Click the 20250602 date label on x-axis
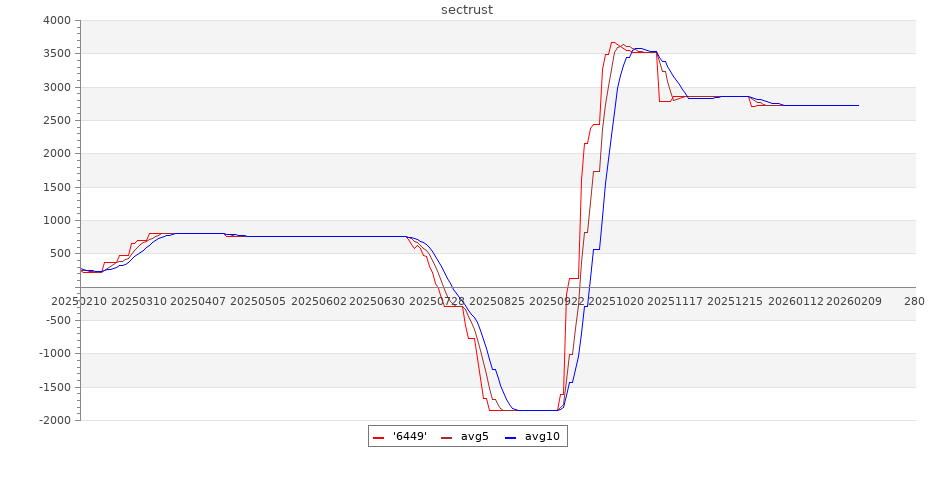This screenshot has height=500, width=935. [318, 301]
